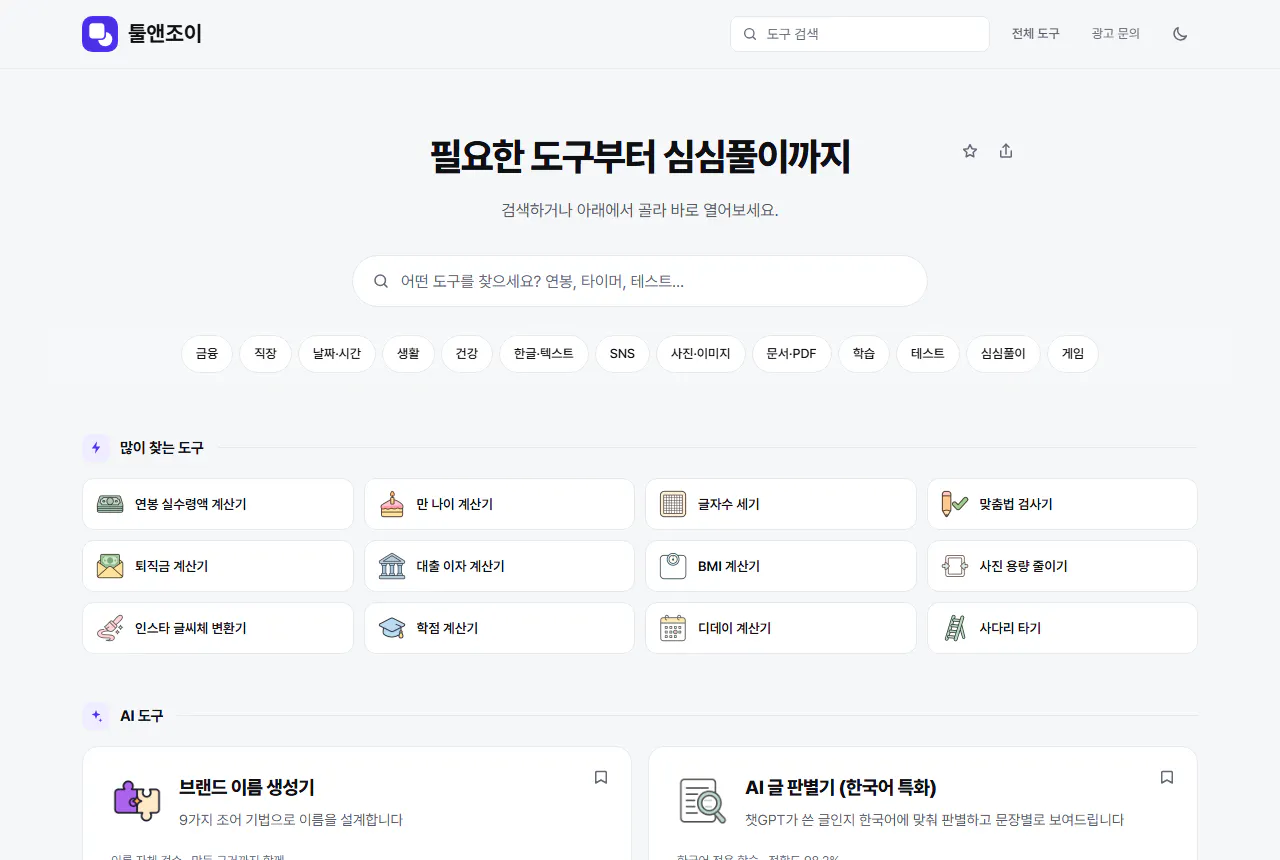
Task: Click the grid icon of 글자수 세기
Action: (x=673, y=504)
